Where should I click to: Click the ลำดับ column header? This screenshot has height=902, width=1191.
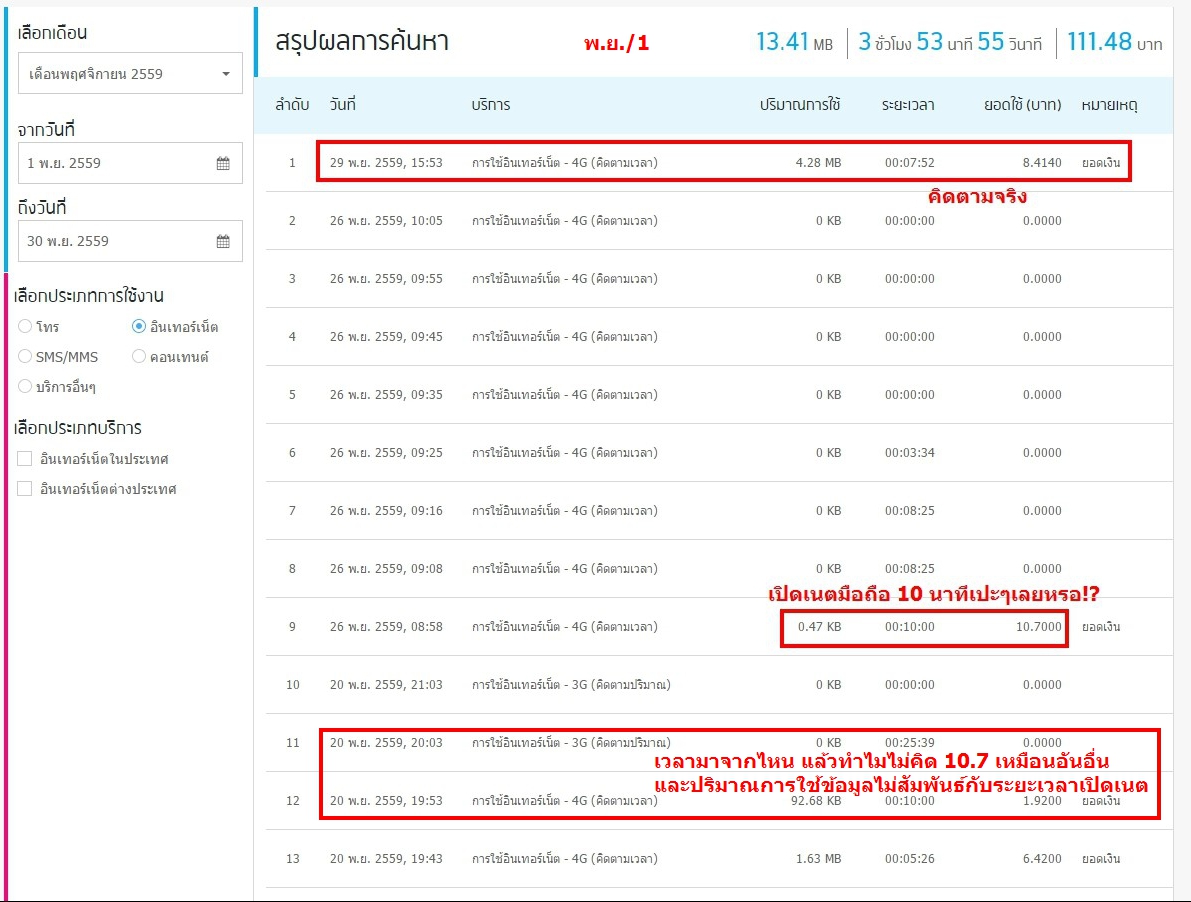coord(292,105)
